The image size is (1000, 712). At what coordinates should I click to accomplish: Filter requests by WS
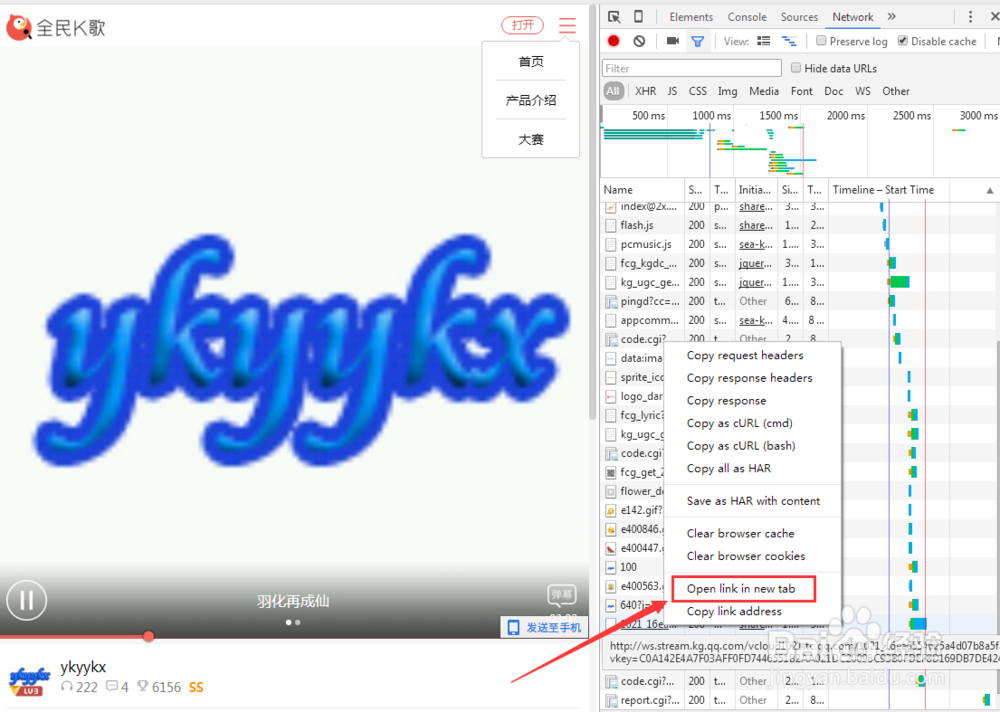pos(863,91)
